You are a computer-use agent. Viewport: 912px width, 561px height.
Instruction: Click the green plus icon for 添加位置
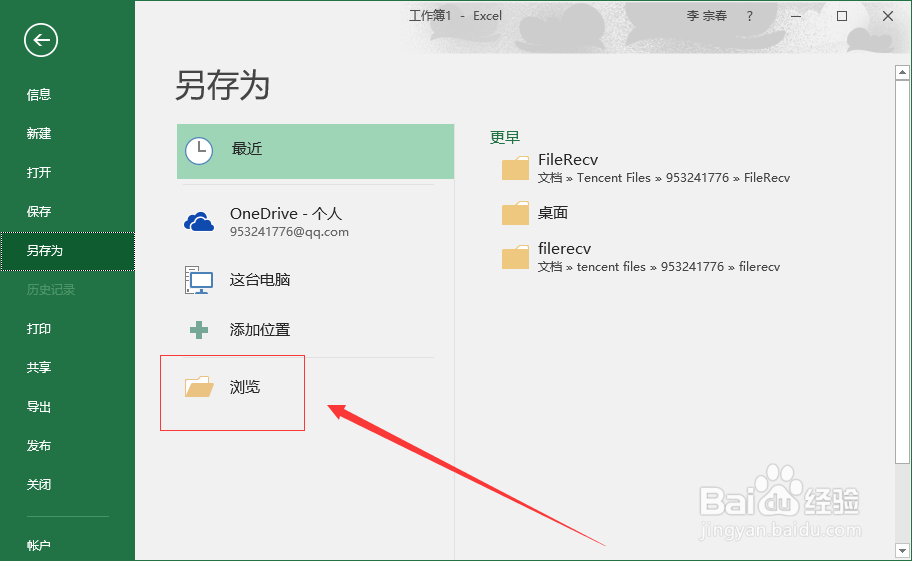(x=199, y=330)
